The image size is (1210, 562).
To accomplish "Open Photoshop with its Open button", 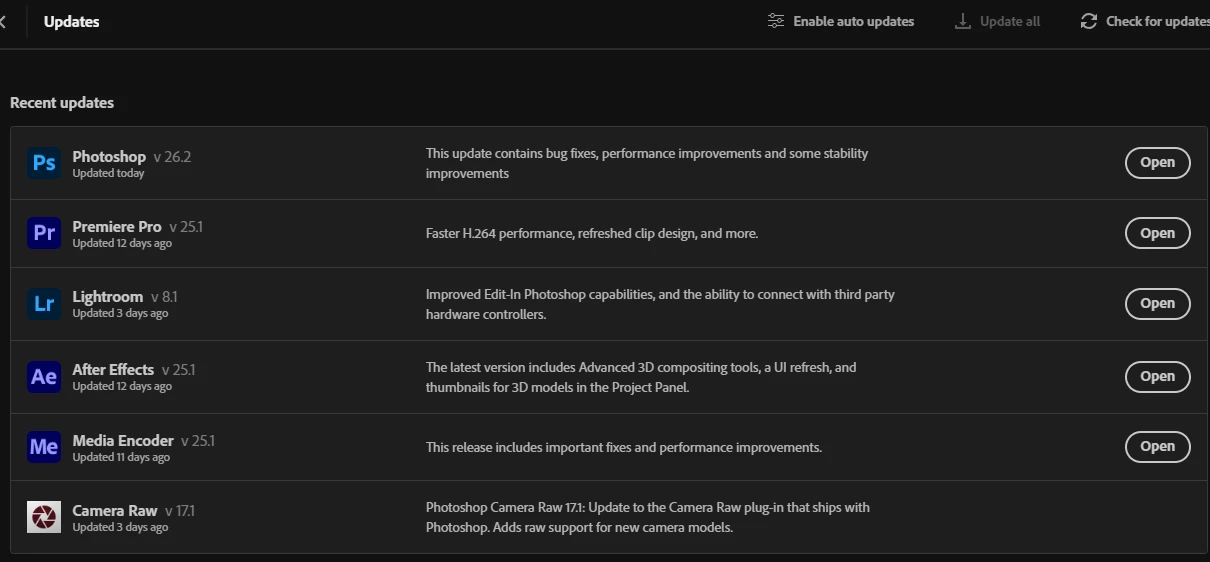I will click(x=1157, y=163).
